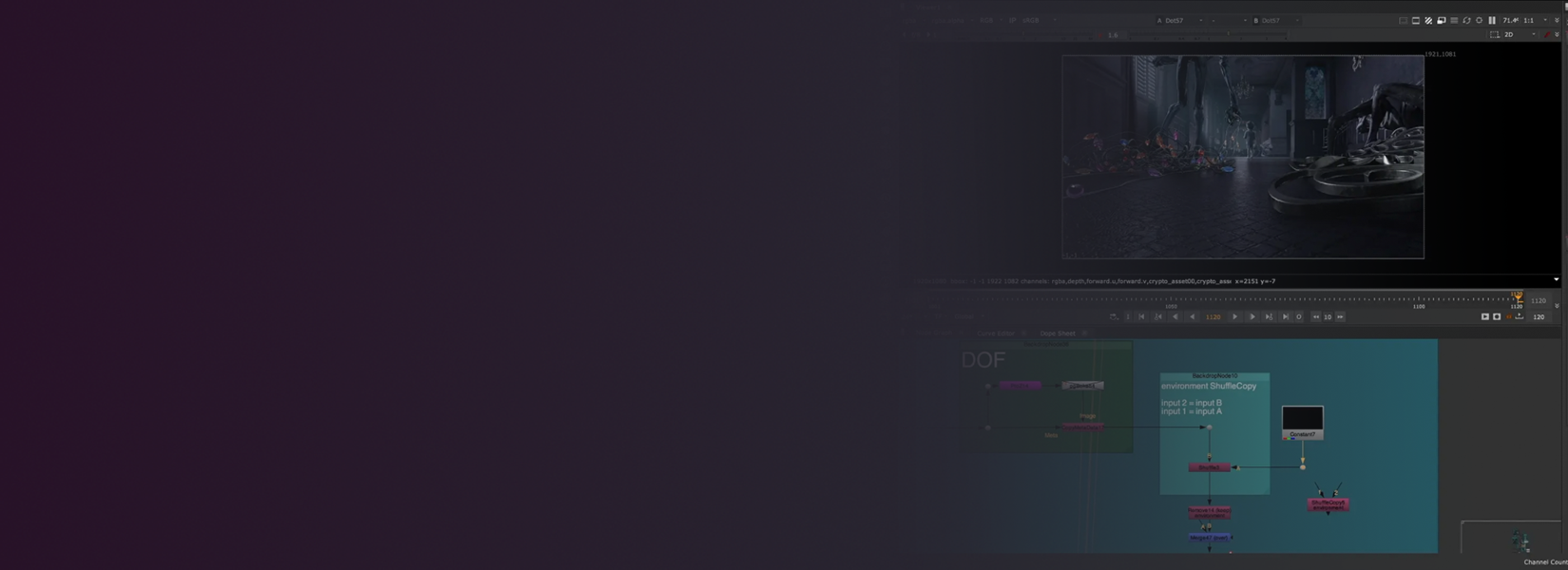Click the rendered image in viewer
The height and width of the screenshot is (570, 1568).
pyautogui.click(x=1242, y=157)
